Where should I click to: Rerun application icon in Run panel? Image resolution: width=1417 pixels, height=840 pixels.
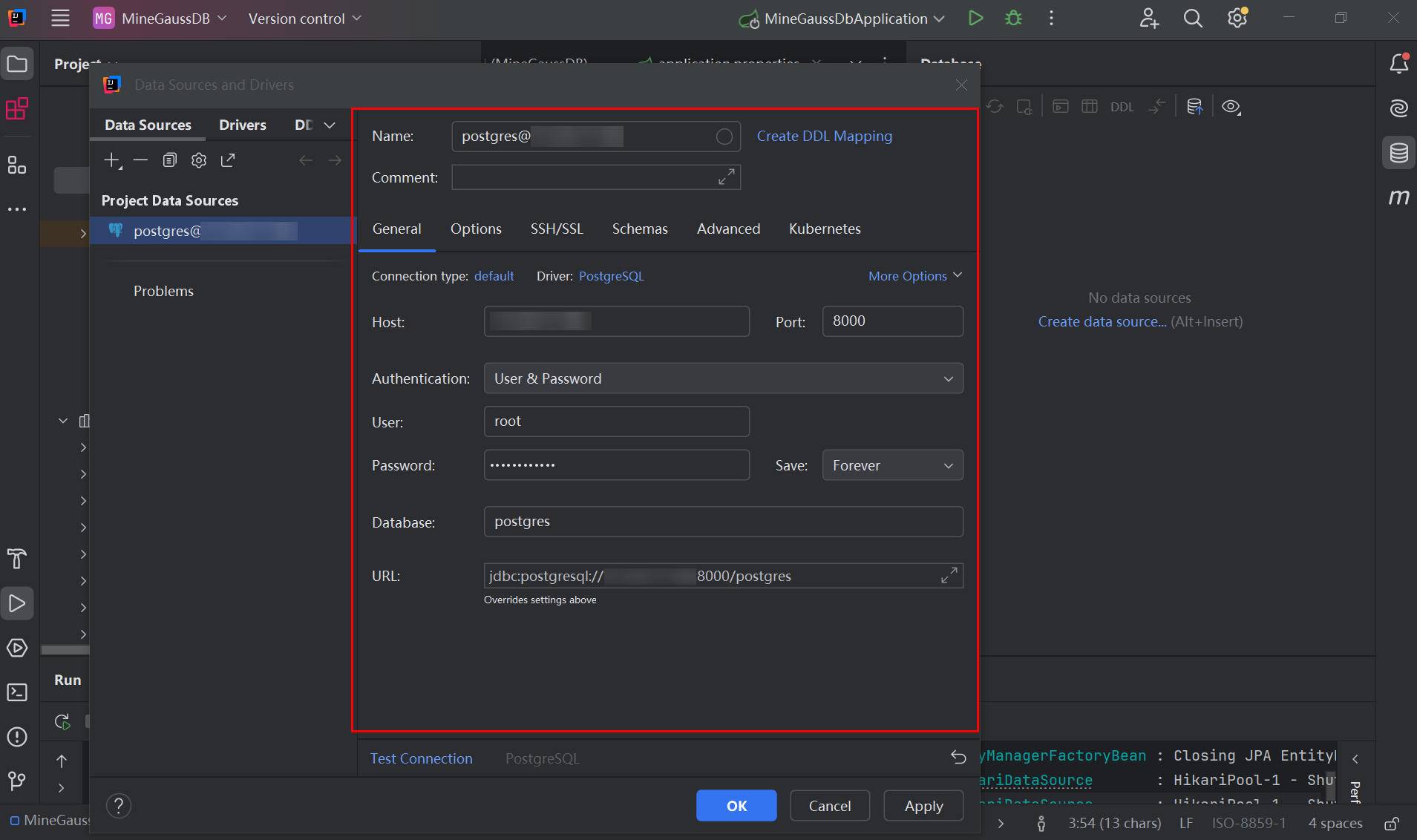(62, 722)
